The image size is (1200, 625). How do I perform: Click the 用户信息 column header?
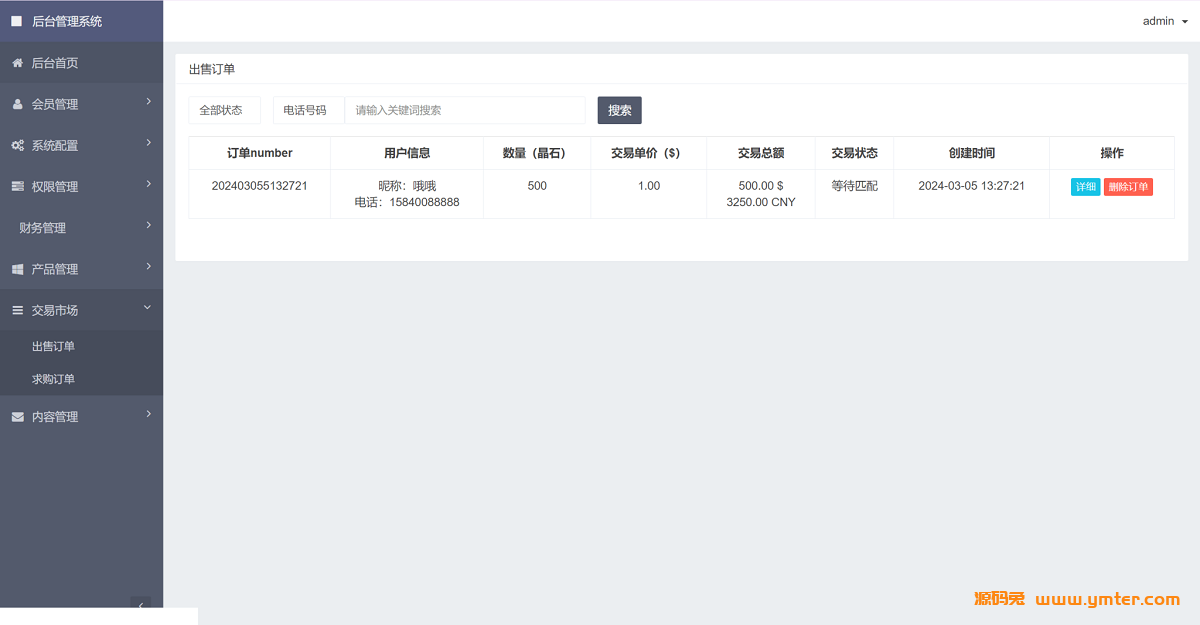coord(407,153)
